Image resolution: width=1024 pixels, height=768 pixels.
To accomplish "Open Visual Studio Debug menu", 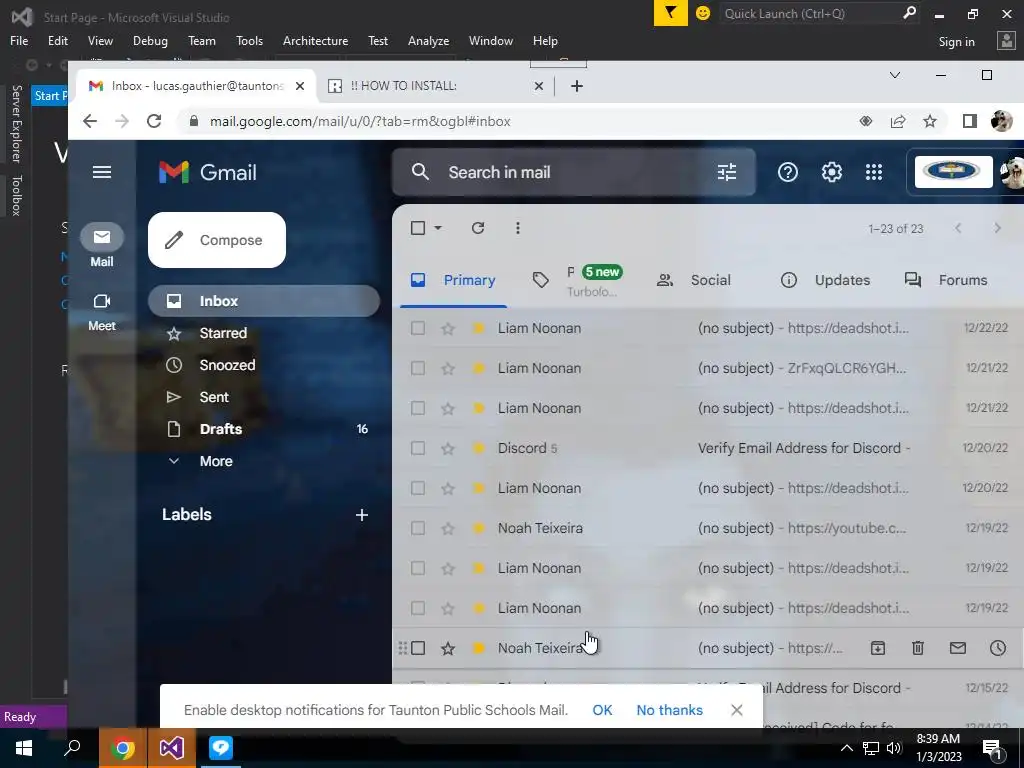I will point(150,40).
